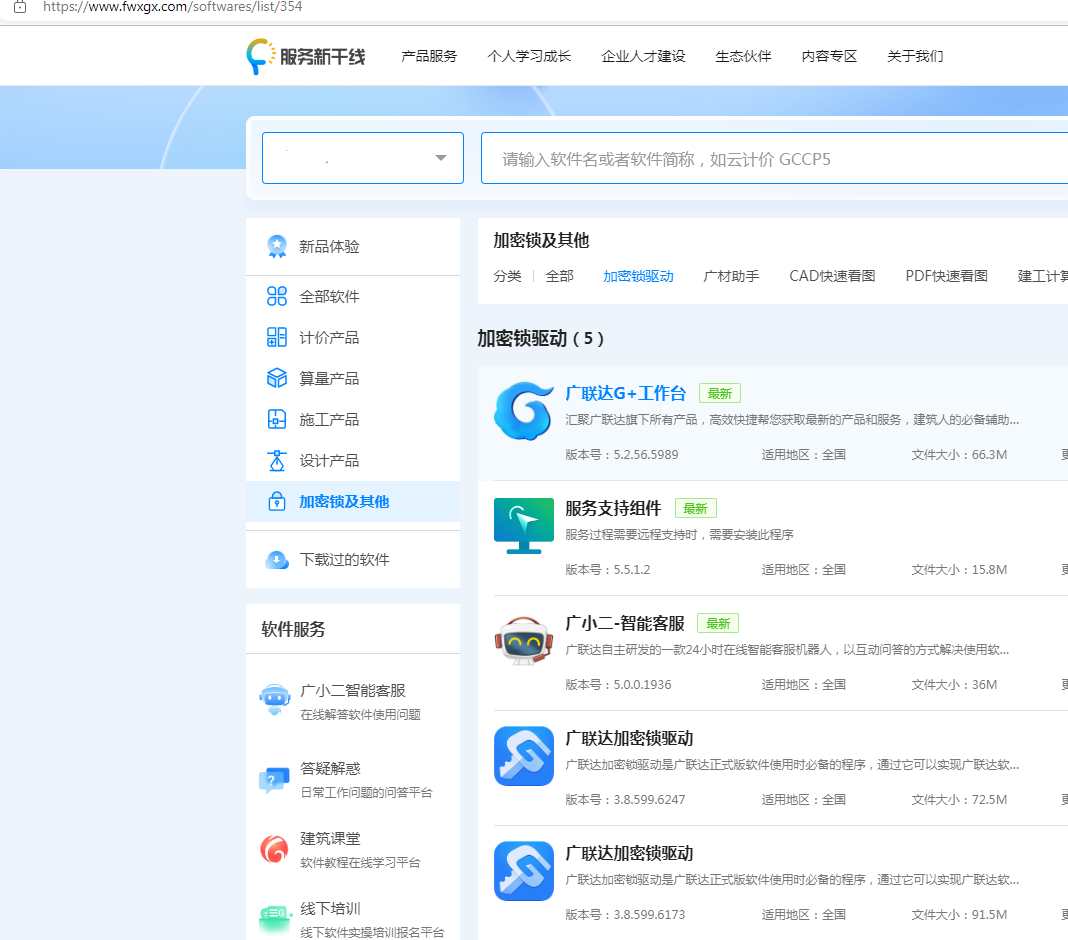
Task: Click the 设计产品 compass icon
Action: [277, 460]
